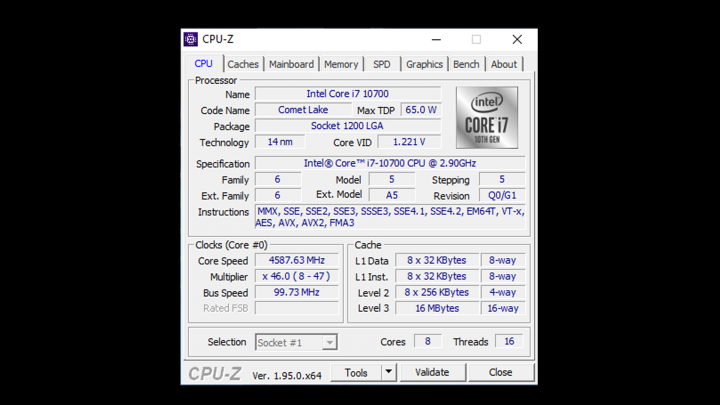
Task: Click the Package value 'Socket 1200 LGA'
Action: (x=348, y=126)
